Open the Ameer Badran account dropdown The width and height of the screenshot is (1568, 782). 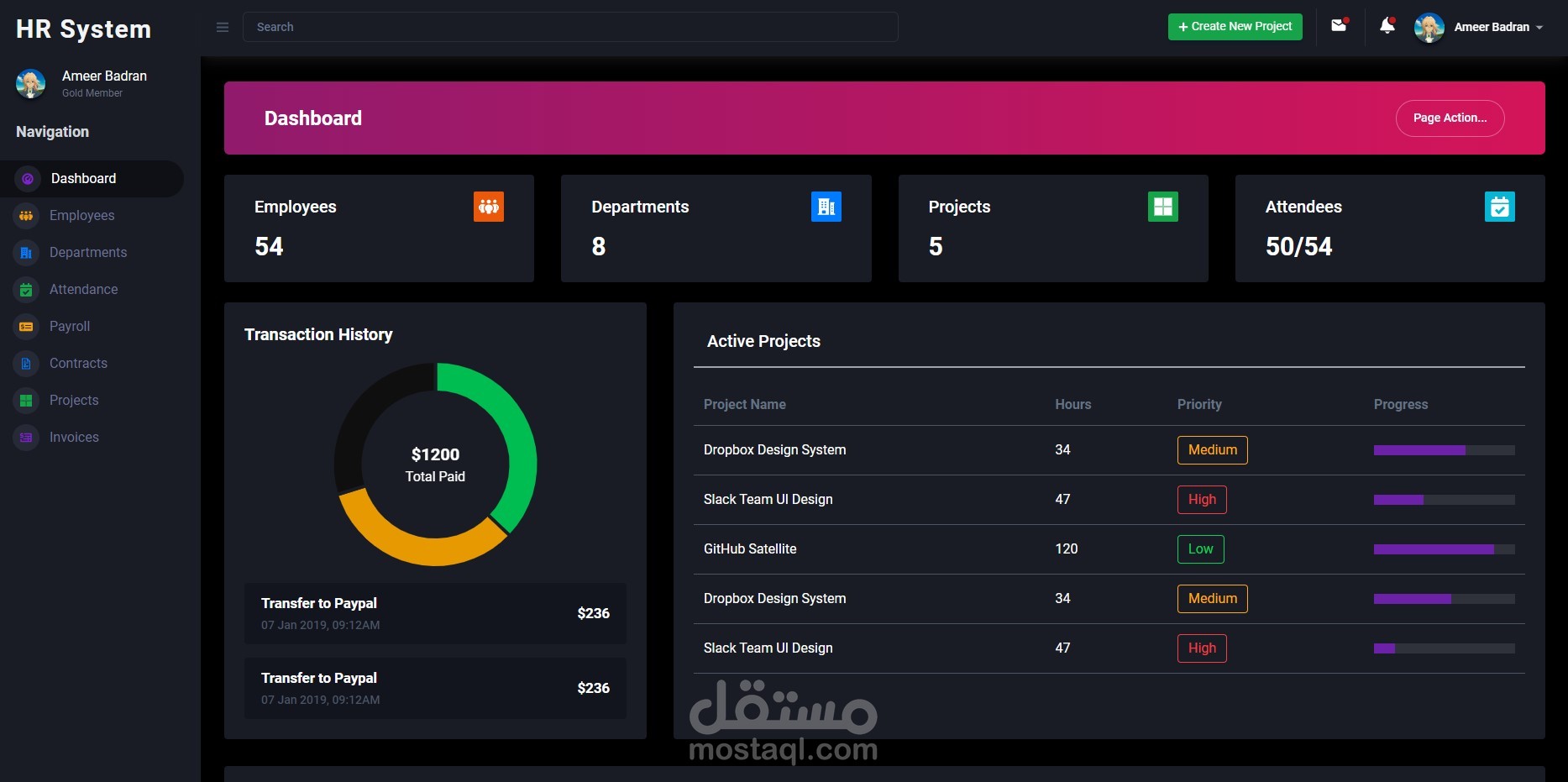pos(1498,28)
